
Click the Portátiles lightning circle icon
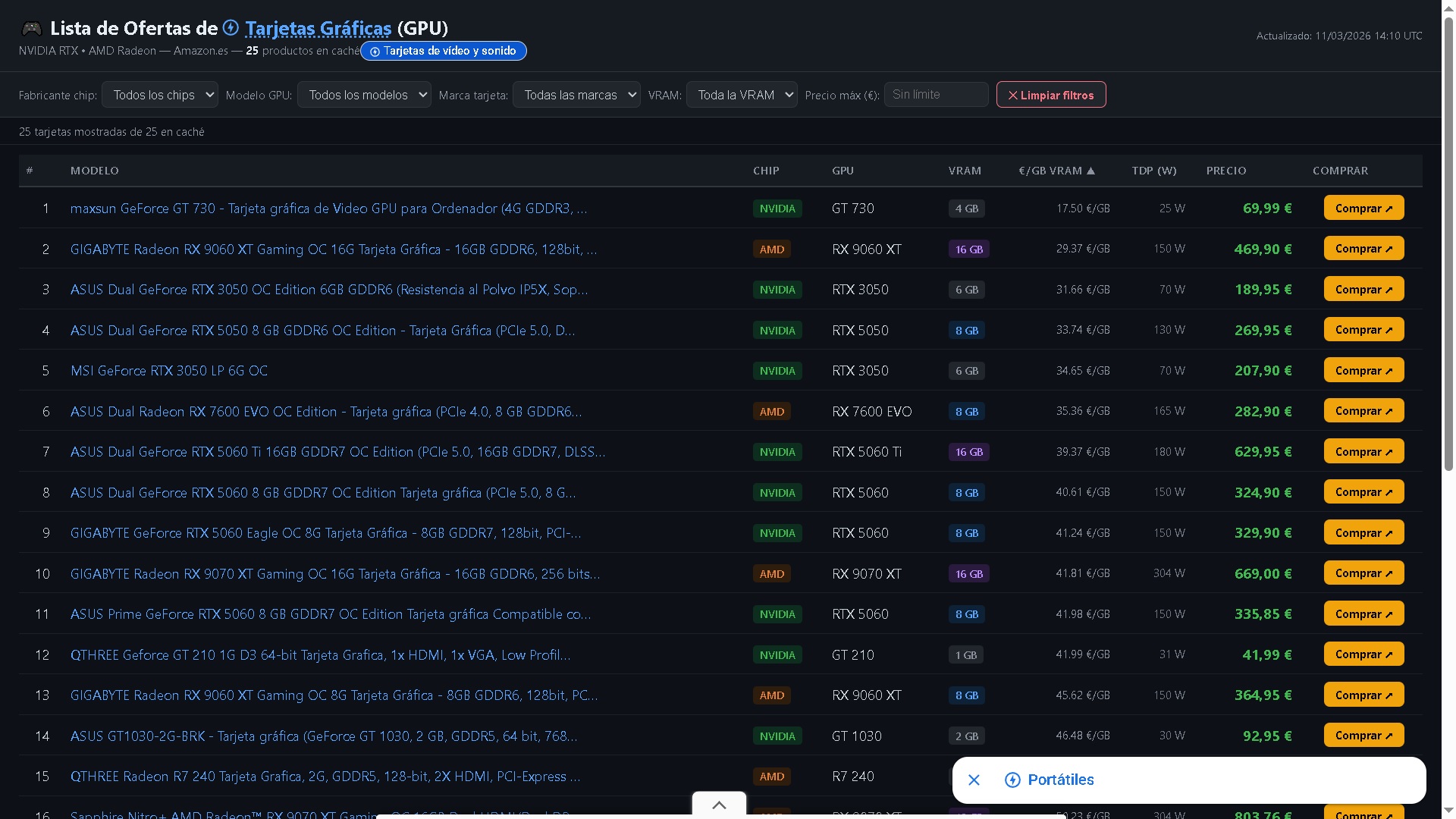[x=1012, y=780]
